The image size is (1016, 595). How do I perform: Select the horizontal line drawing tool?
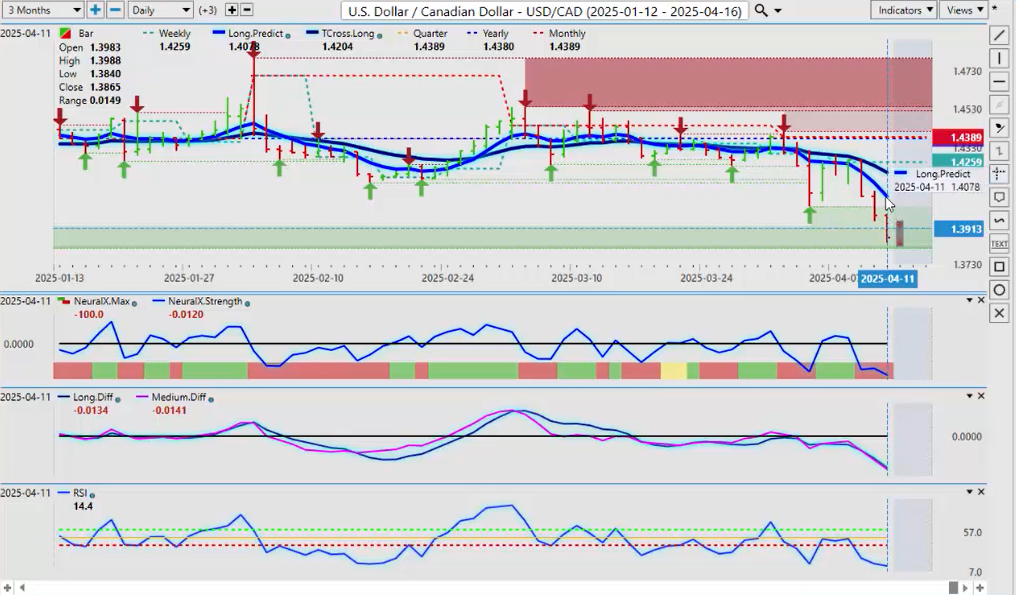(999, 82)
